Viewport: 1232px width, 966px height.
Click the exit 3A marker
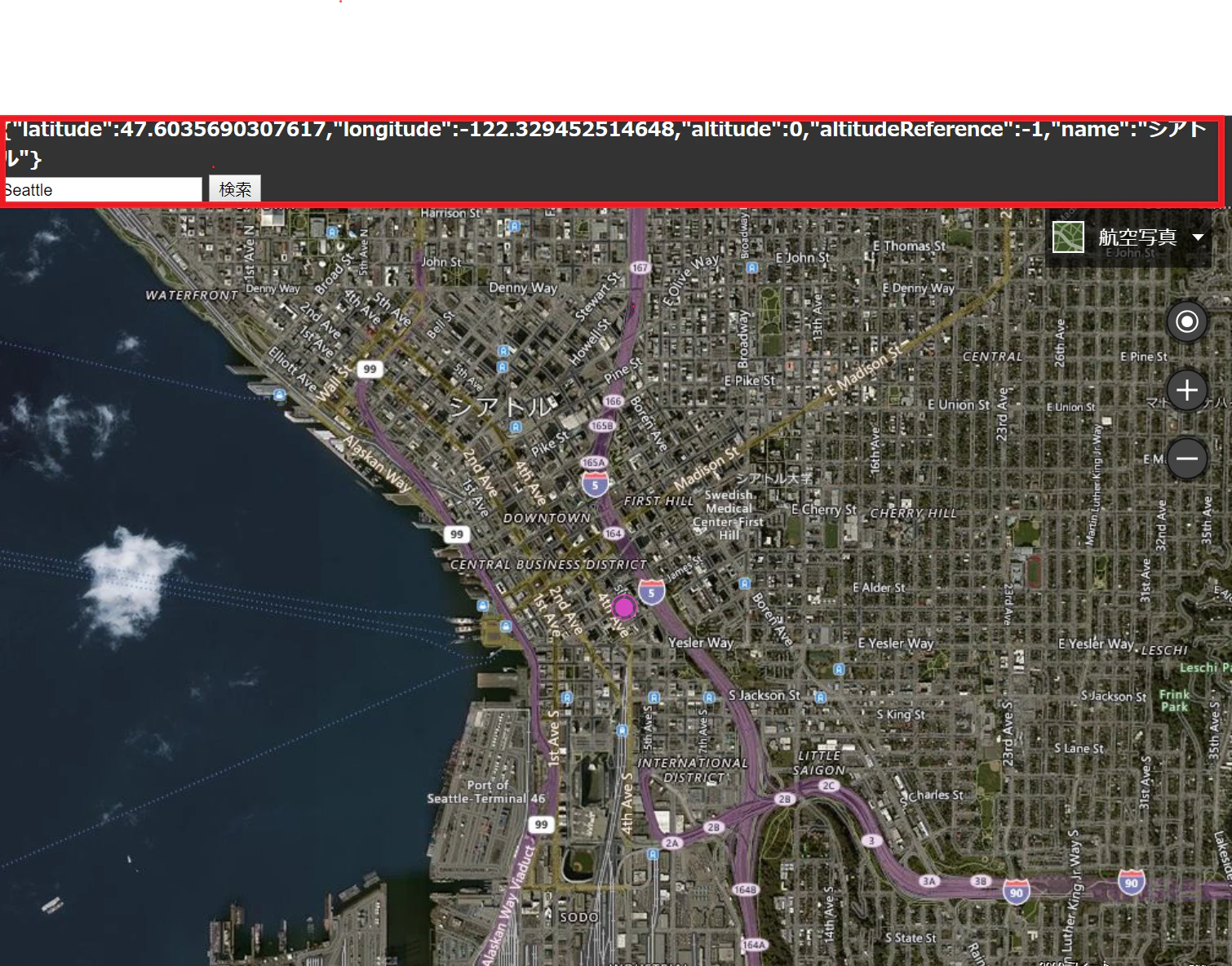click(929, 881)
